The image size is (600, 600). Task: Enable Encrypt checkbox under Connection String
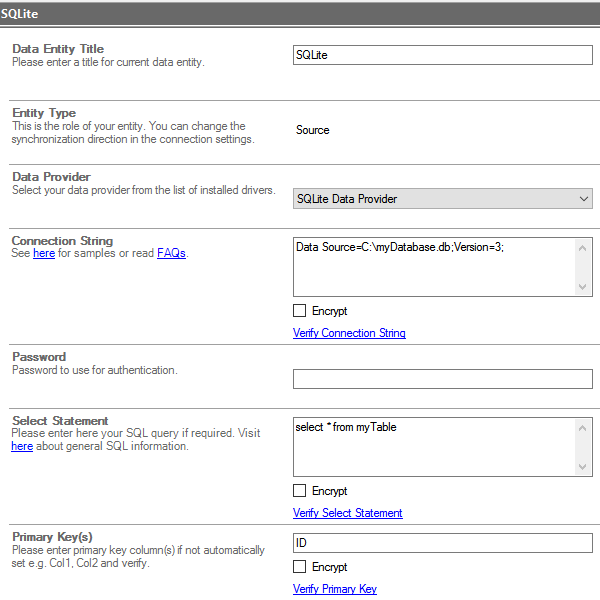coord(300,311)
